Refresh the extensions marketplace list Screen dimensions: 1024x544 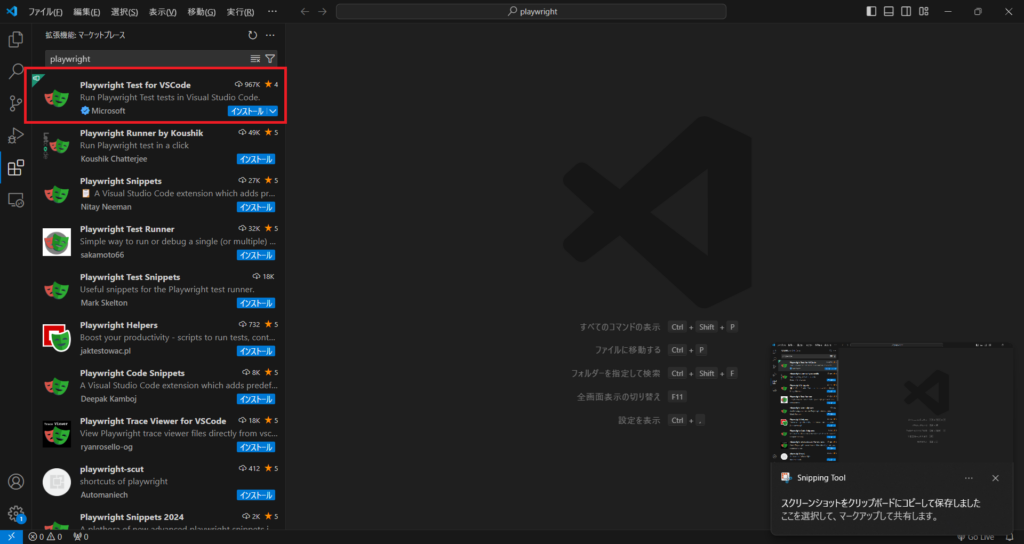(252, 35)
